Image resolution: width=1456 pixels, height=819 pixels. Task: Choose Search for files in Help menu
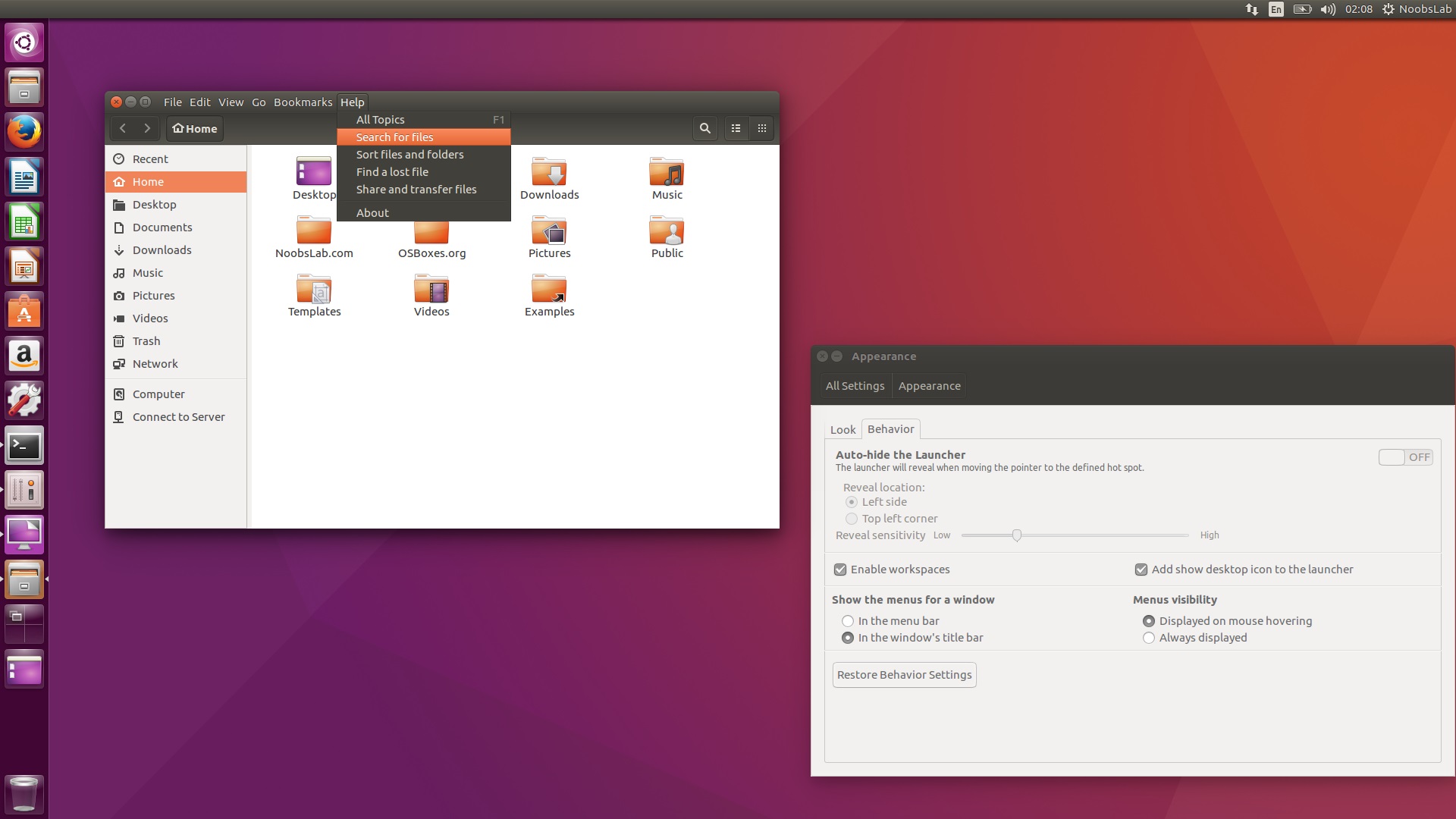[x=395, y=137]
